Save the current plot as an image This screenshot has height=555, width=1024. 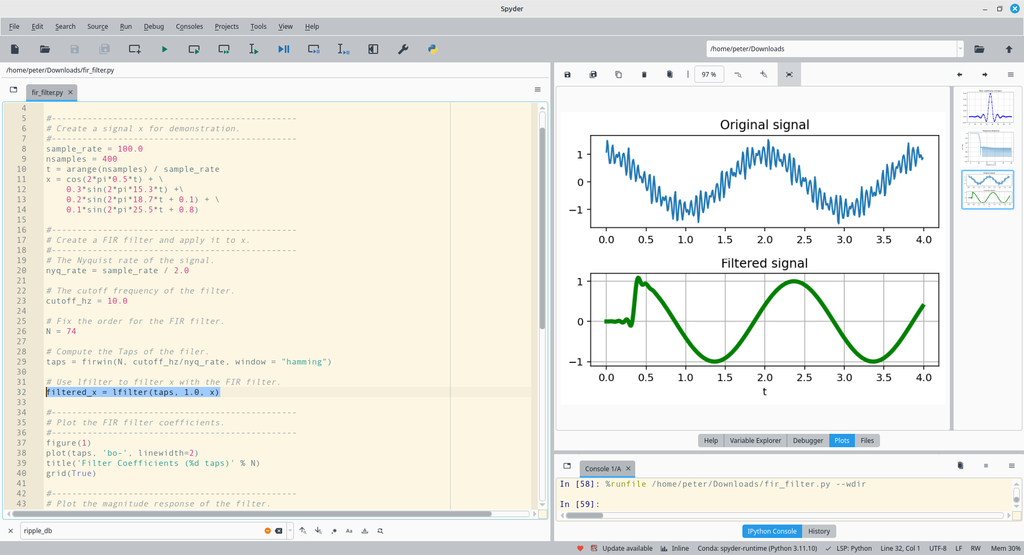pos(568,74)
